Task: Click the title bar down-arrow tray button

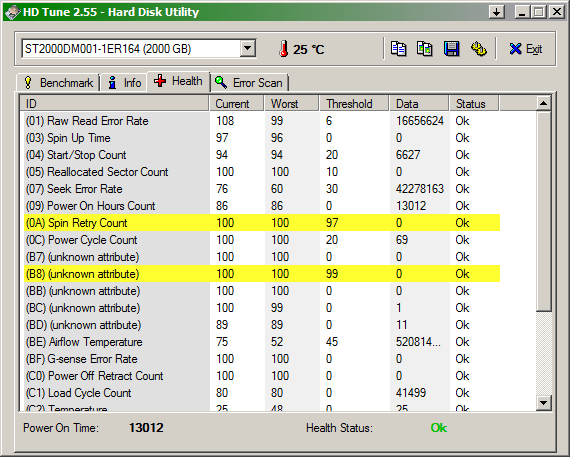Action: [x=497, y=12]
